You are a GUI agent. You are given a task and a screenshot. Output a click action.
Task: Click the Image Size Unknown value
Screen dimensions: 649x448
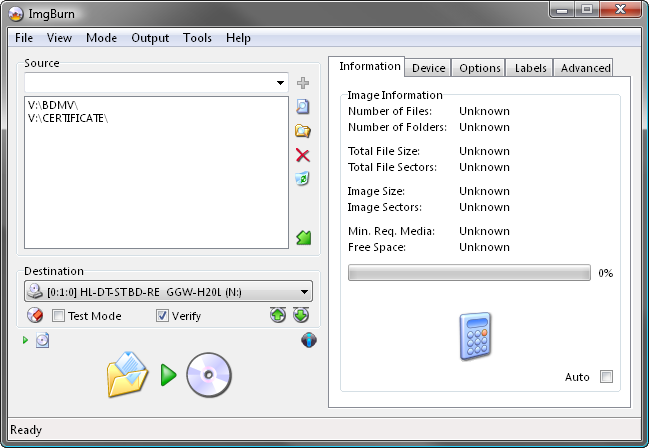pyautogui.click(x=484, y=191)
